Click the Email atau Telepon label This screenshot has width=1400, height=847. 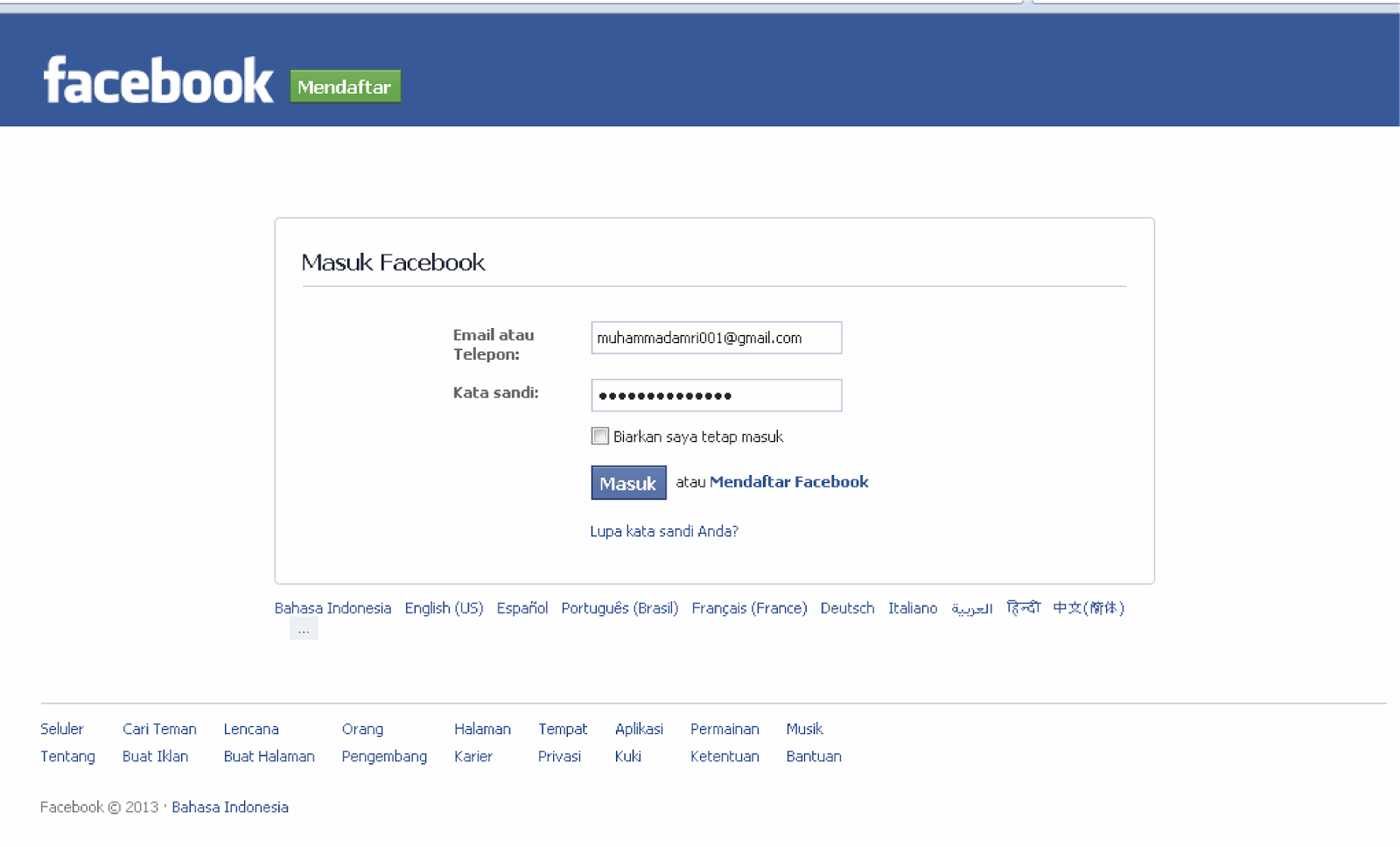click(493, 345)
